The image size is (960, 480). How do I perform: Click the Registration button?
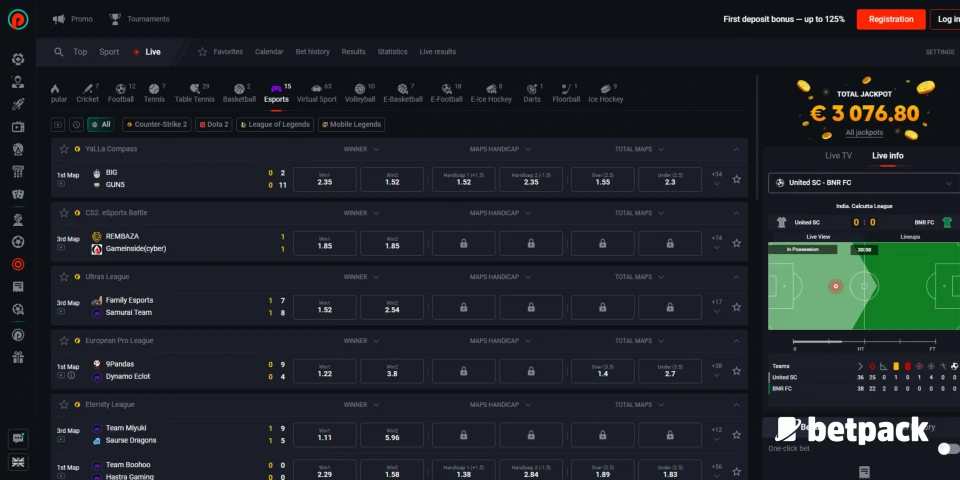point(890,19)
